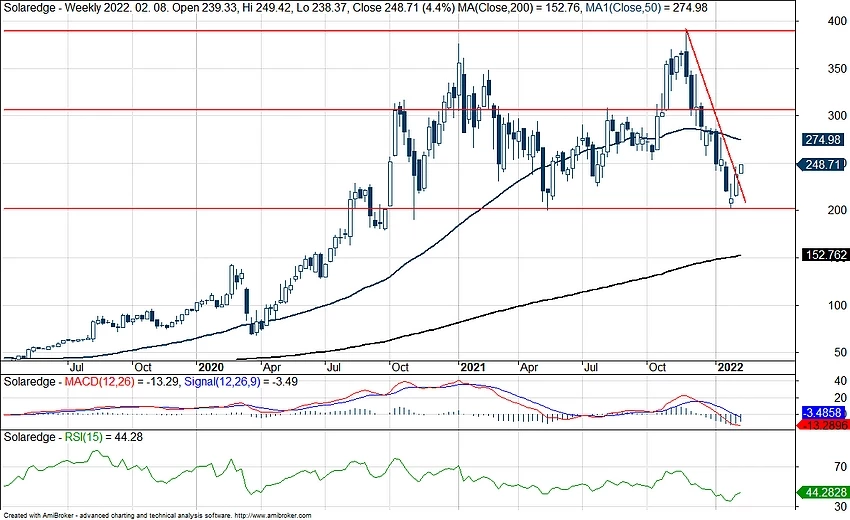Image resolution: width=850 pixels, height=520 pixels.
Task: Click the 152.762 MA200 price label
Action: pos(825,255)
